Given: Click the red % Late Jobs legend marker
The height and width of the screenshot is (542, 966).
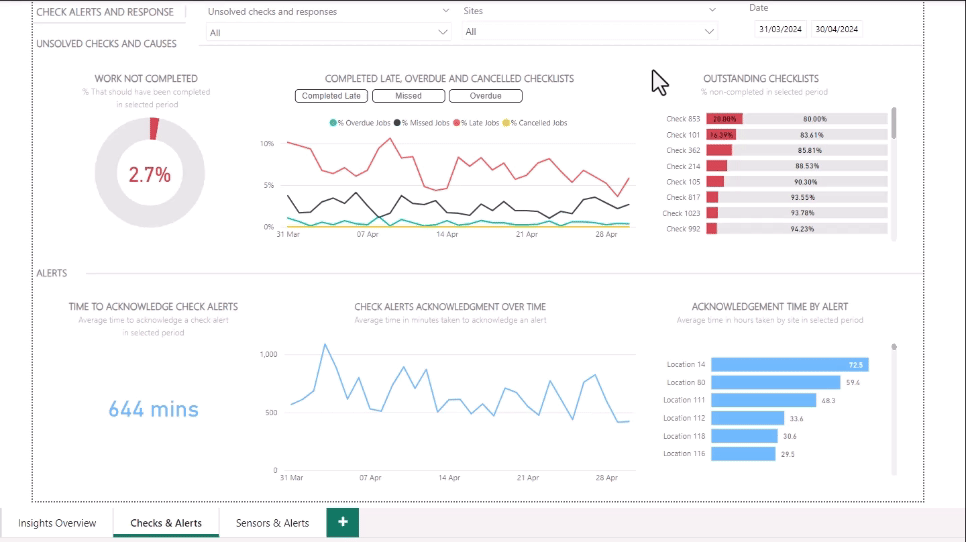Looking at the screenshot, I should coord(457,123).
